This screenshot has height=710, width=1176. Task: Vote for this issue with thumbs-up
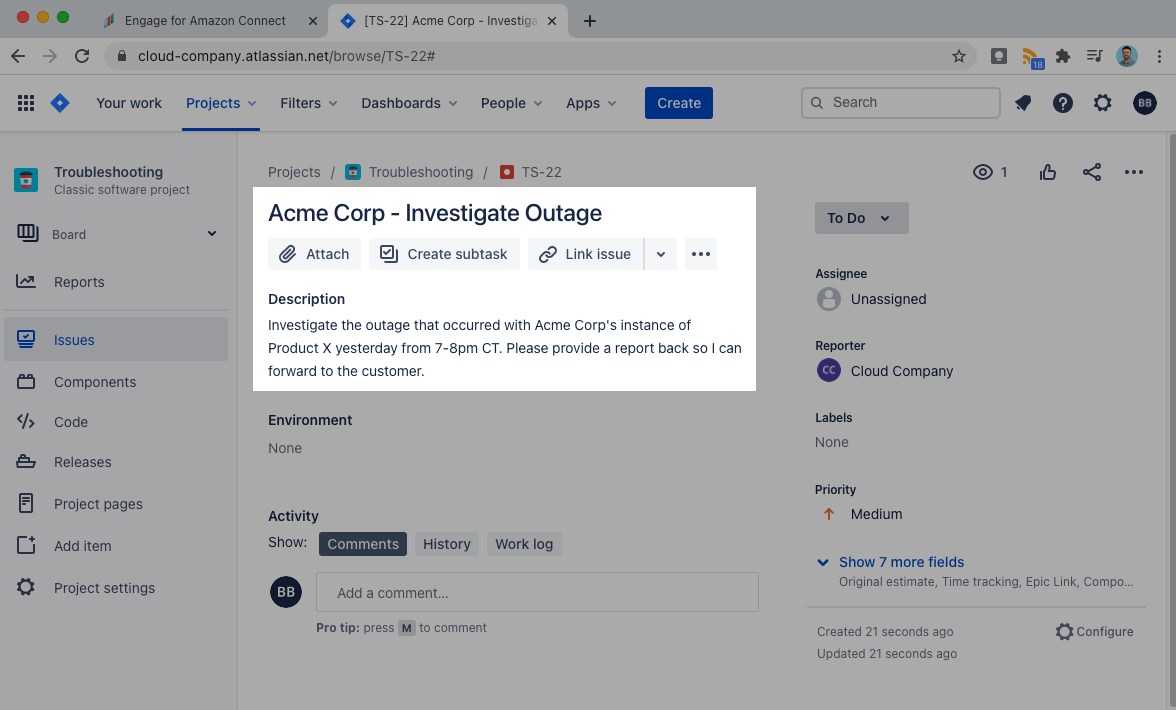click(1048, 172)
